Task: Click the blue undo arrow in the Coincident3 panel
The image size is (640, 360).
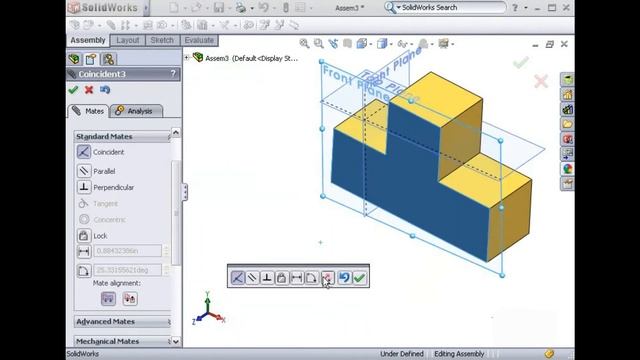Action: (x=105, y=90)
